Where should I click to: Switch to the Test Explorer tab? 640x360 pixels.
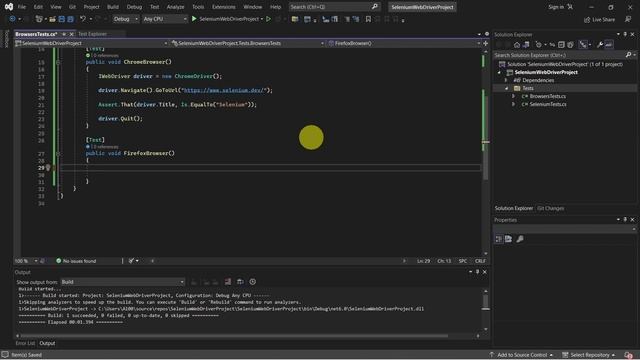(92, 34)
